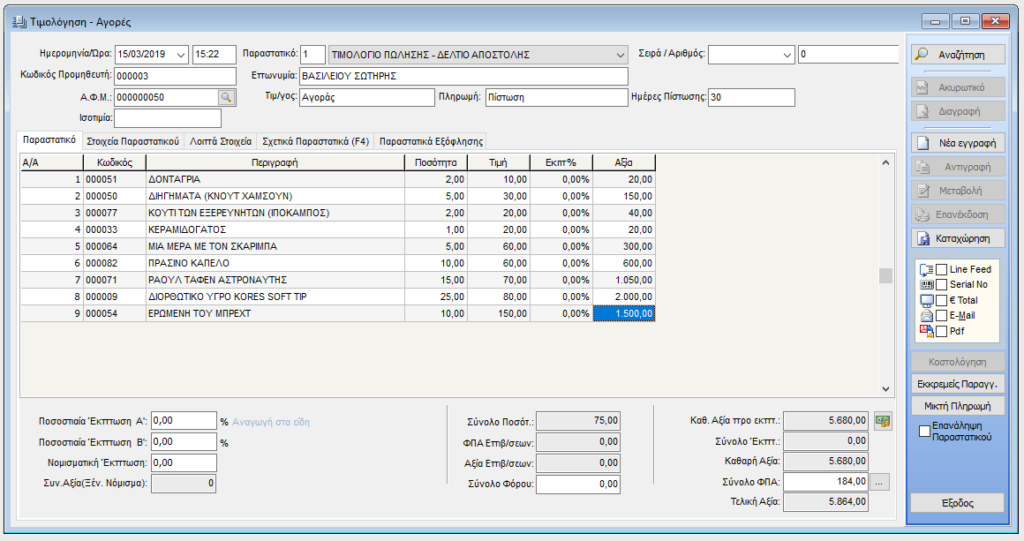The height and width of the screenshot is (541, 1024).
Task: Save with the Καταχώρηση button
Action: [958, 238]
